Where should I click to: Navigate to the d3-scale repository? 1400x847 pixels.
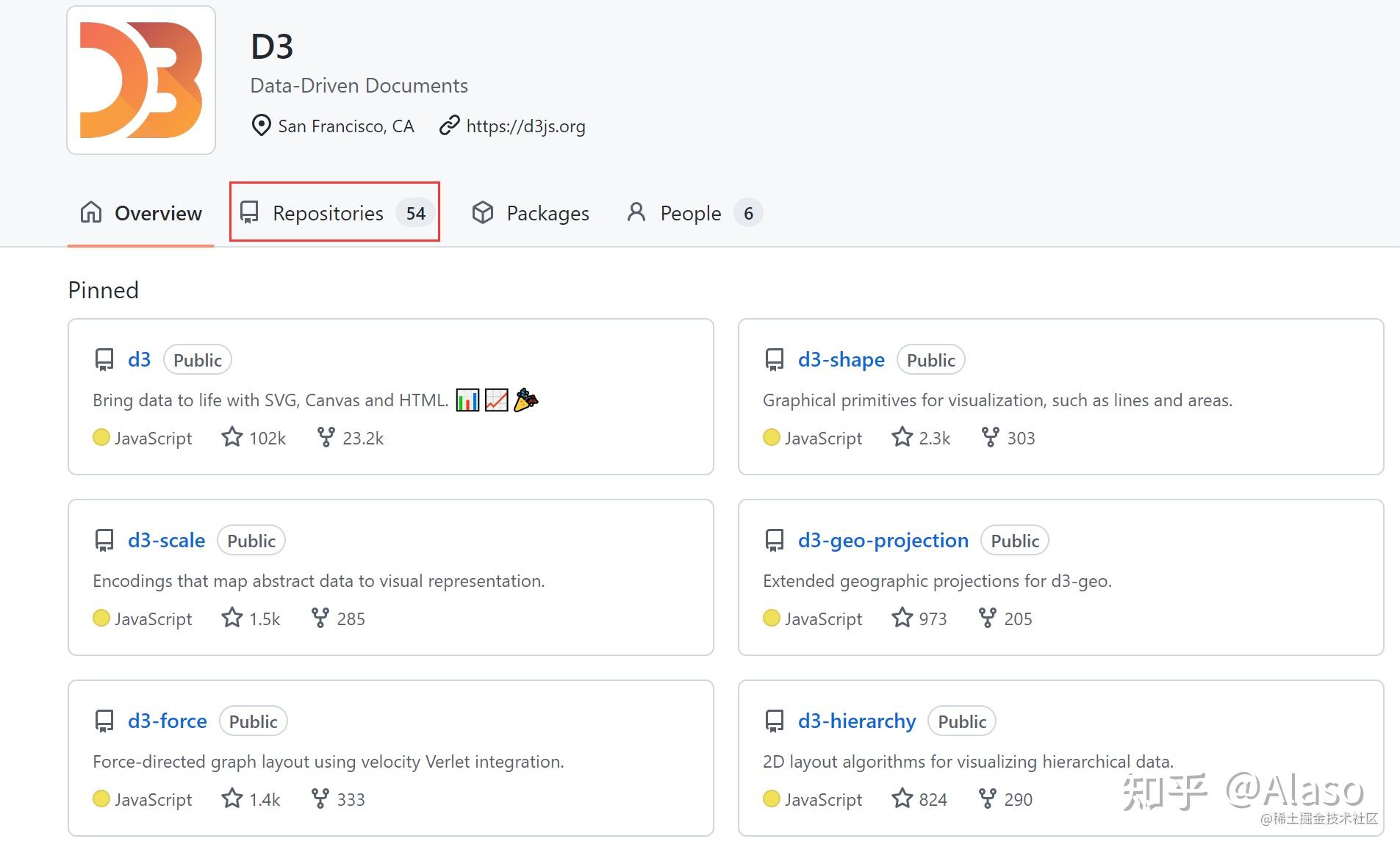(x=166, y=540)
